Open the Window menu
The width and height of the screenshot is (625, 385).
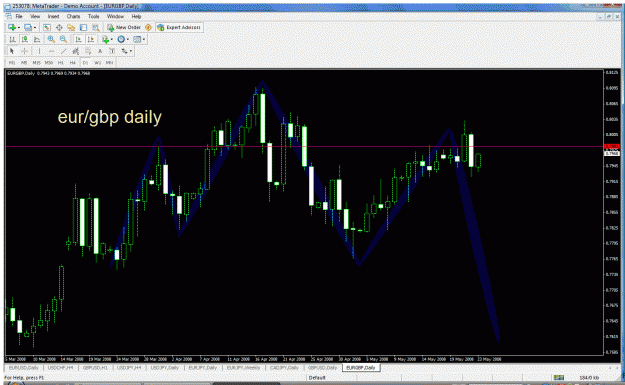[115, 16]
